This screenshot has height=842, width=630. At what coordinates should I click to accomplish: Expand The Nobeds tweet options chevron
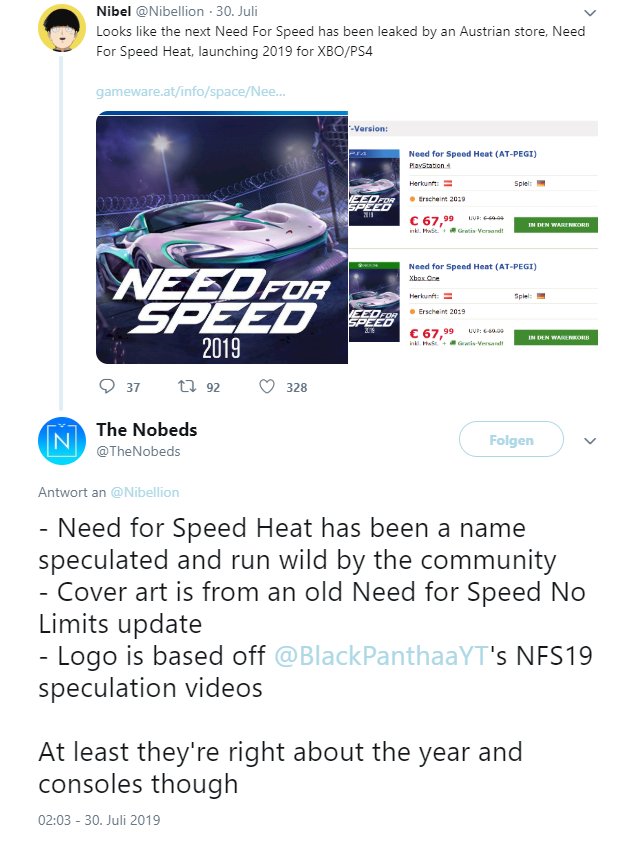(x=590, y=441)
